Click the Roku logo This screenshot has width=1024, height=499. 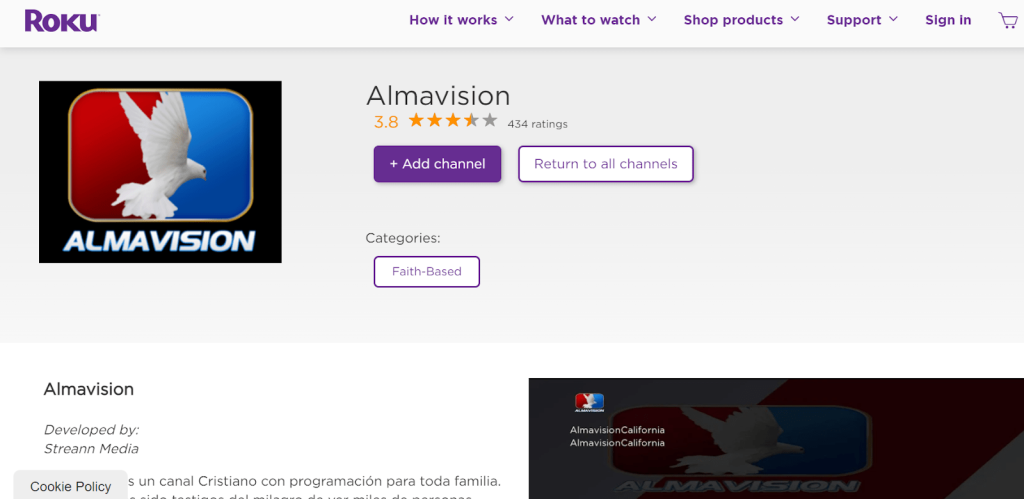[62, 21]
